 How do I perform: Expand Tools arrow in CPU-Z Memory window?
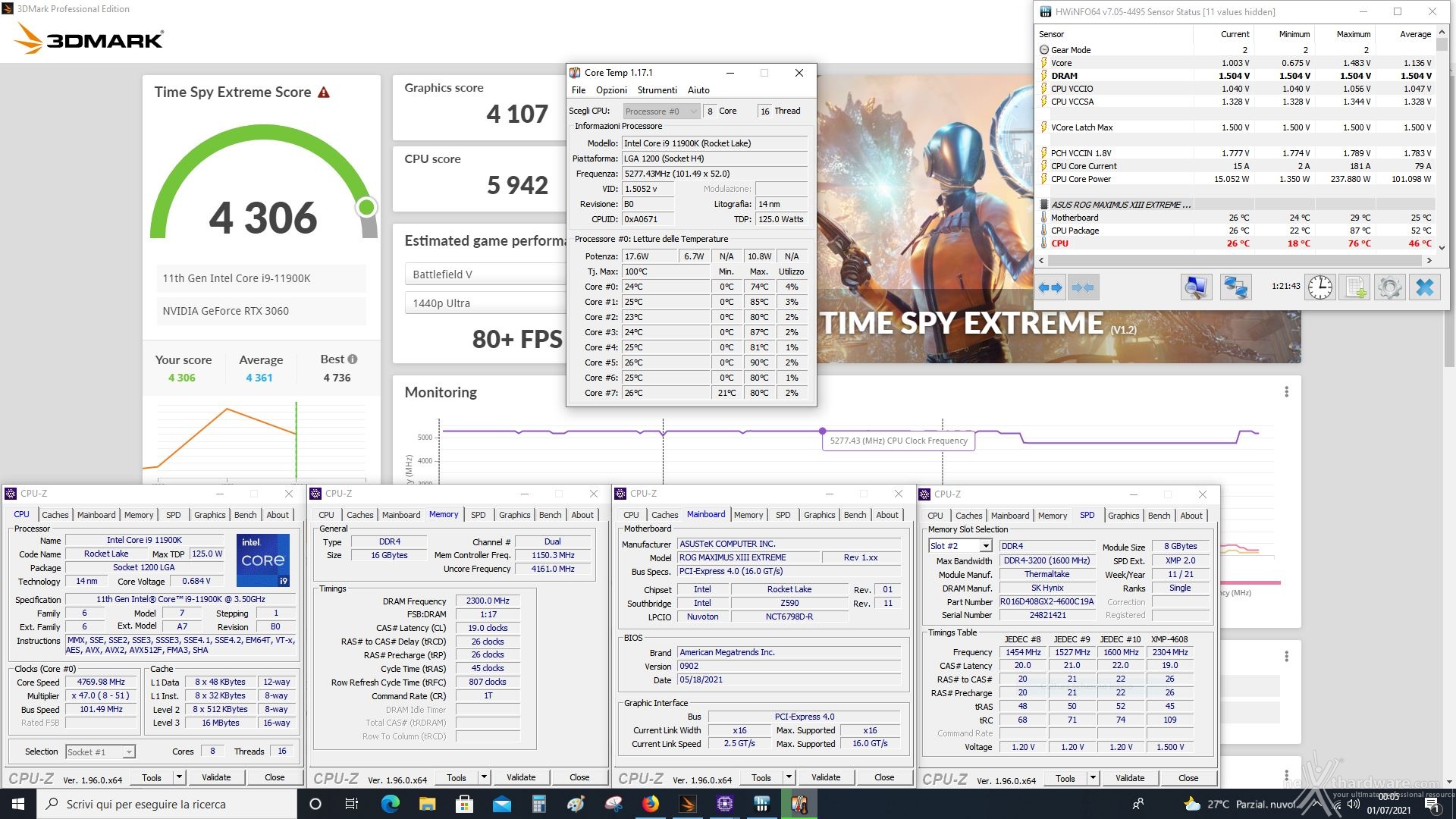click(484, 777)
